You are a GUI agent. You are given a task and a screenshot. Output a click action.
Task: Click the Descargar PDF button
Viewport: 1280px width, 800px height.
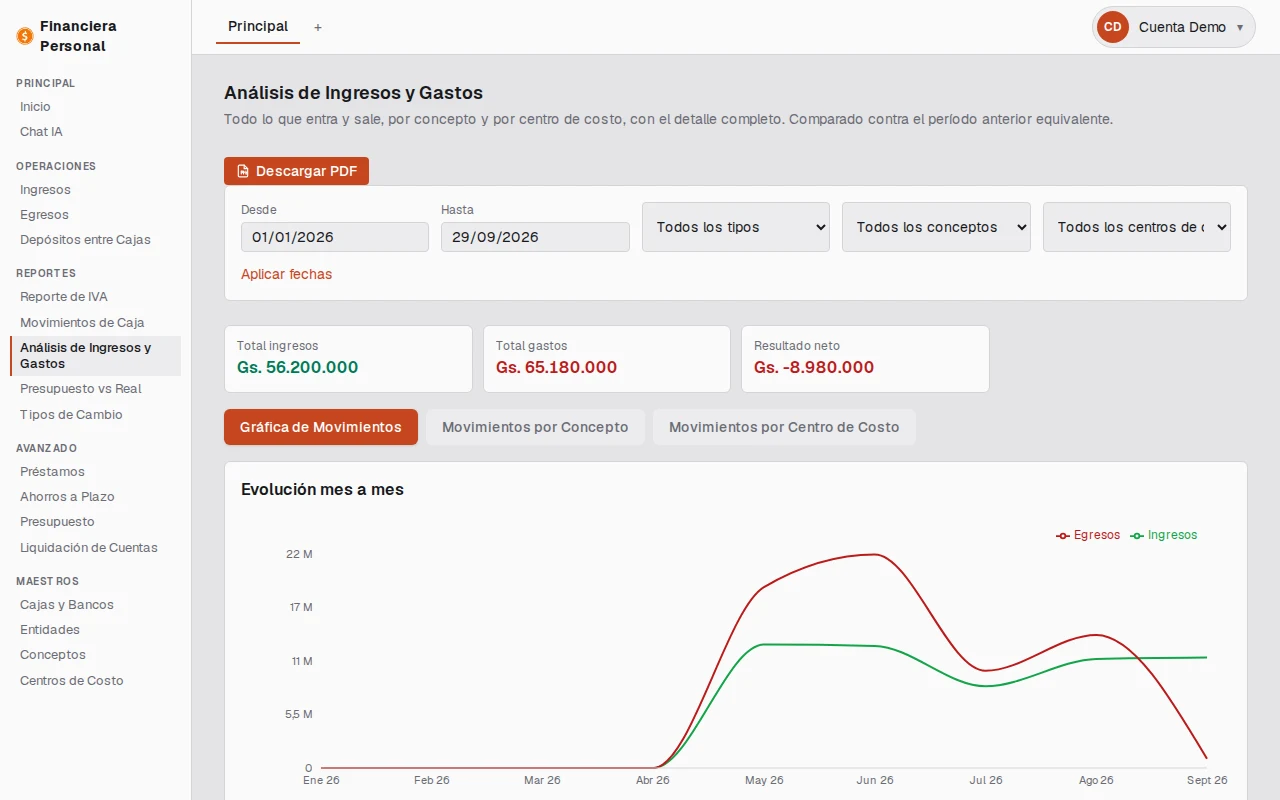296,171
